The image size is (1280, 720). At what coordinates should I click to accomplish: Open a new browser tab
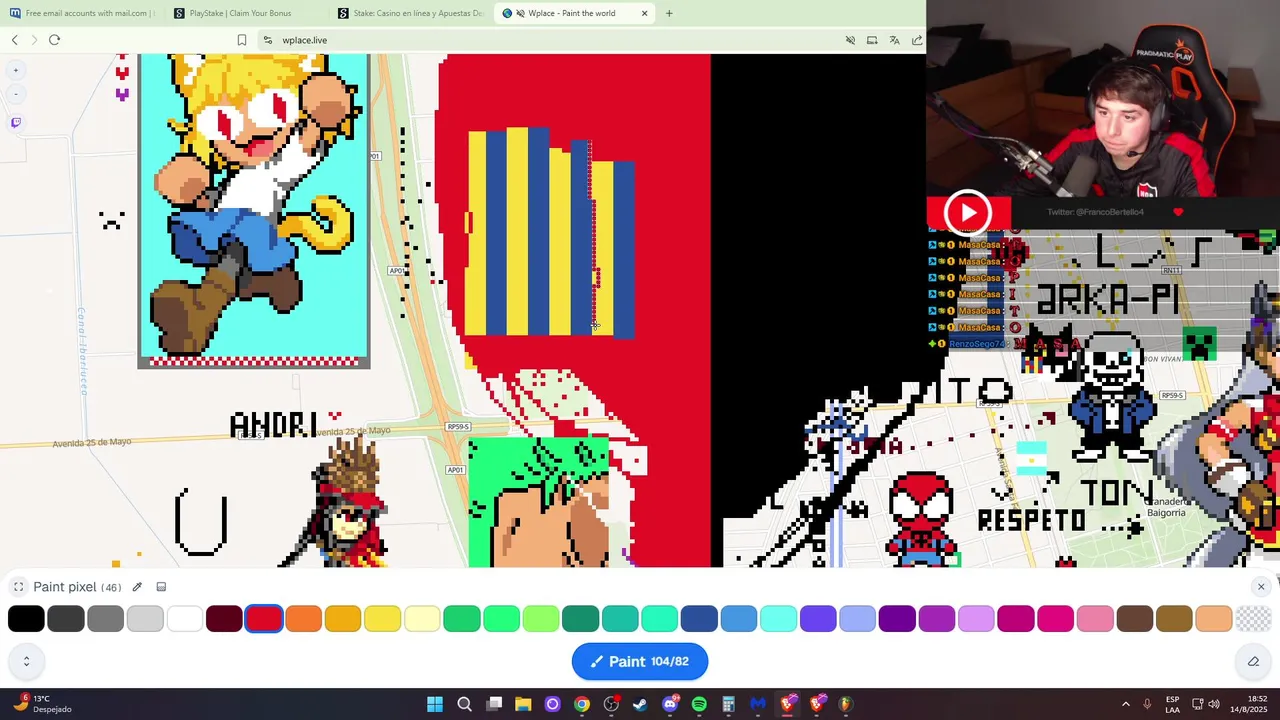pos(669,13)
